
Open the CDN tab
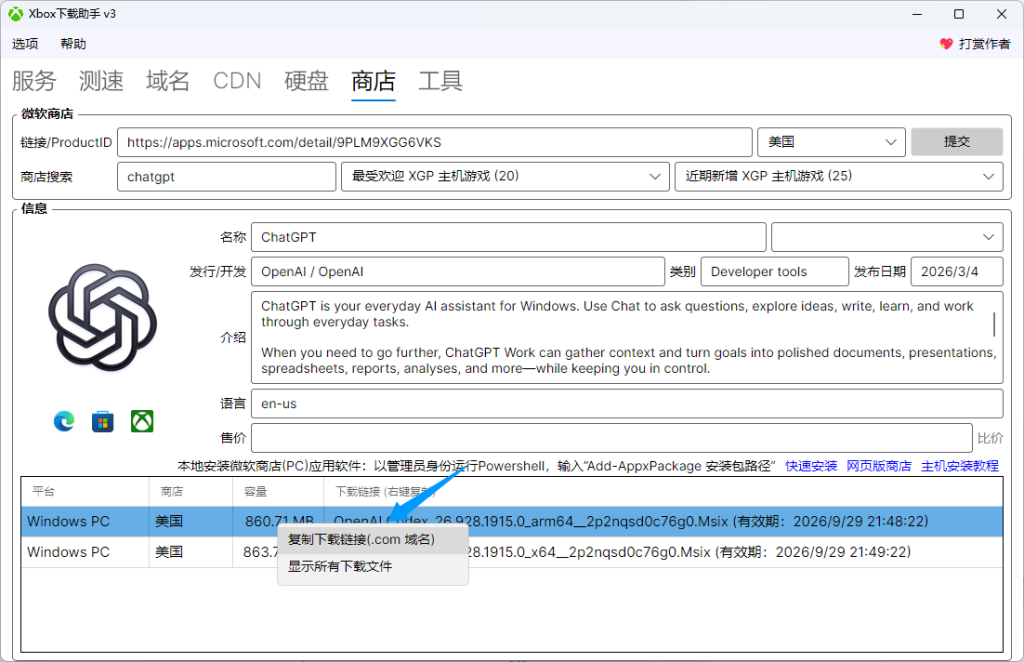pyautogui.click(x=237, y=81)
